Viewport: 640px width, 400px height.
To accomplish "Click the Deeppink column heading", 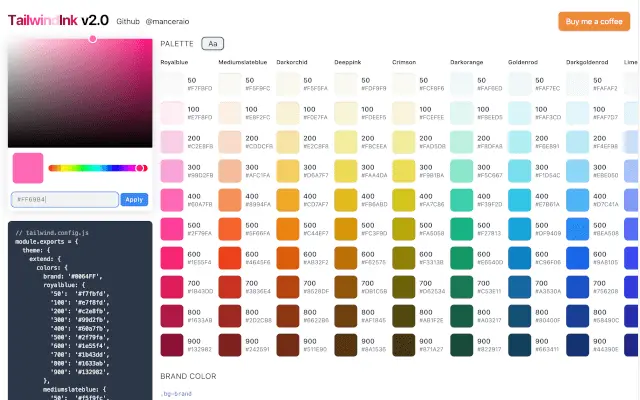I will [x=348, y=62].
